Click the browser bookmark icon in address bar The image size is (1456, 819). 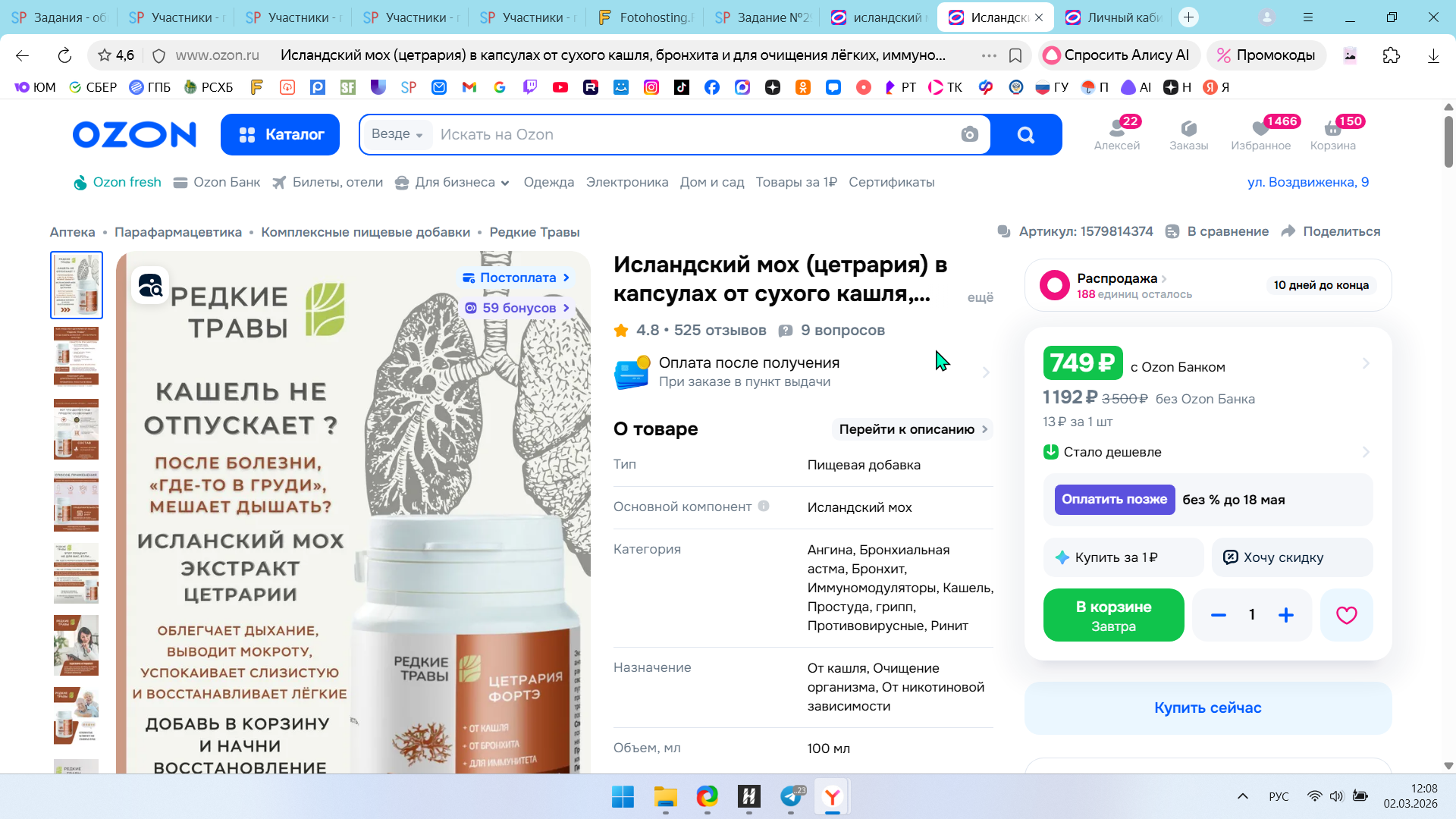coord(1015,55)
